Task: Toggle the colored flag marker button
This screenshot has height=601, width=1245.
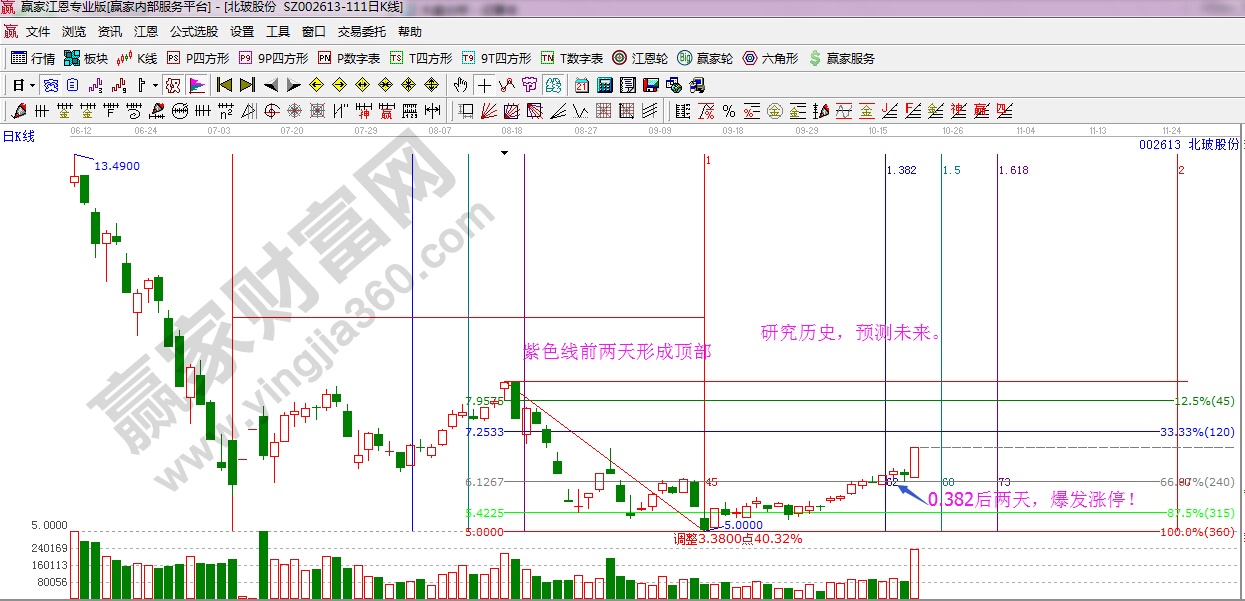Action: point(196,85)
